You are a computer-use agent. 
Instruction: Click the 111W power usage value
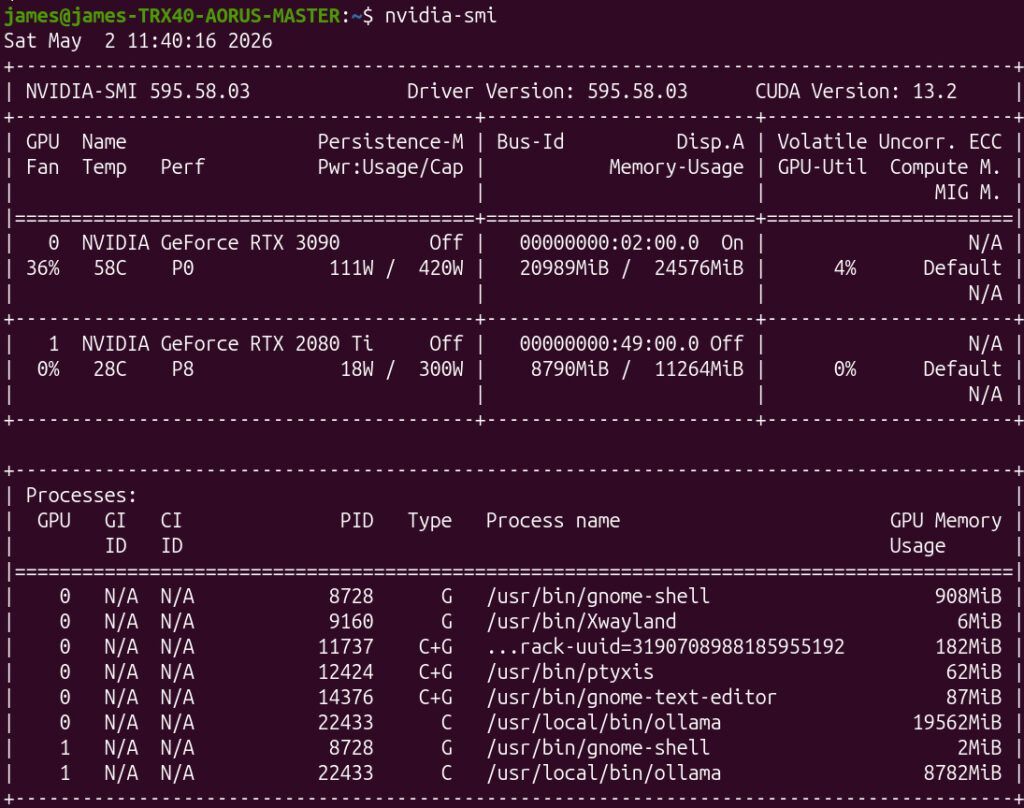351,268
